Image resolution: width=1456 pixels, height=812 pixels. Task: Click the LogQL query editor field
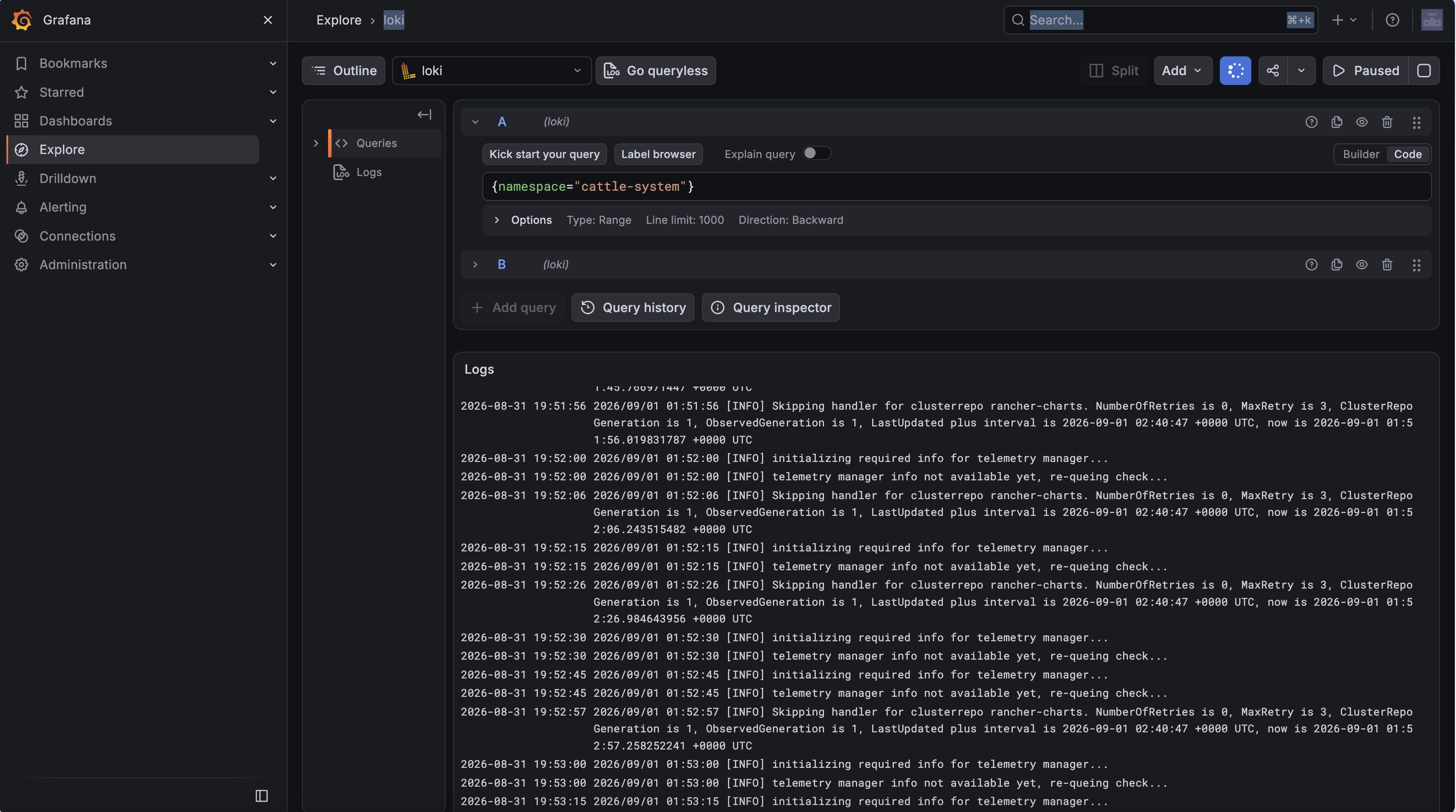pos(956,187)
